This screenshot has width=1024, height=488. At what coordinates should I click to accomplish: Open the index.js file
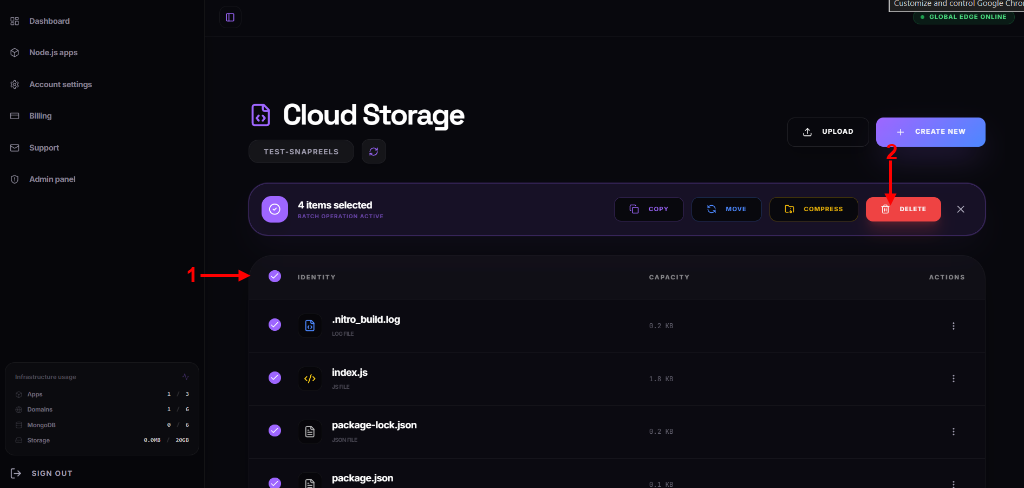(x=350, y=373)
